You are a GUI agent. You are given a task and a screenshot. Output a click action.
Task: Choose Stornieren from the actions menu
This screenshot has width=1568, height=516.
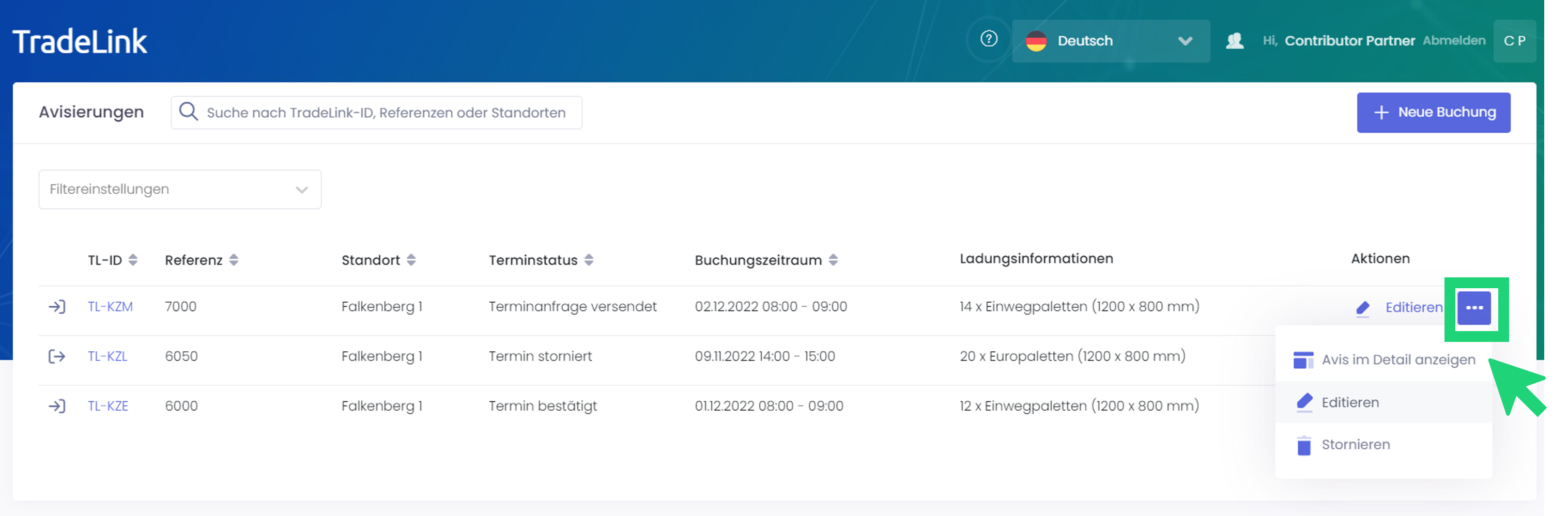pos(1355,445)
